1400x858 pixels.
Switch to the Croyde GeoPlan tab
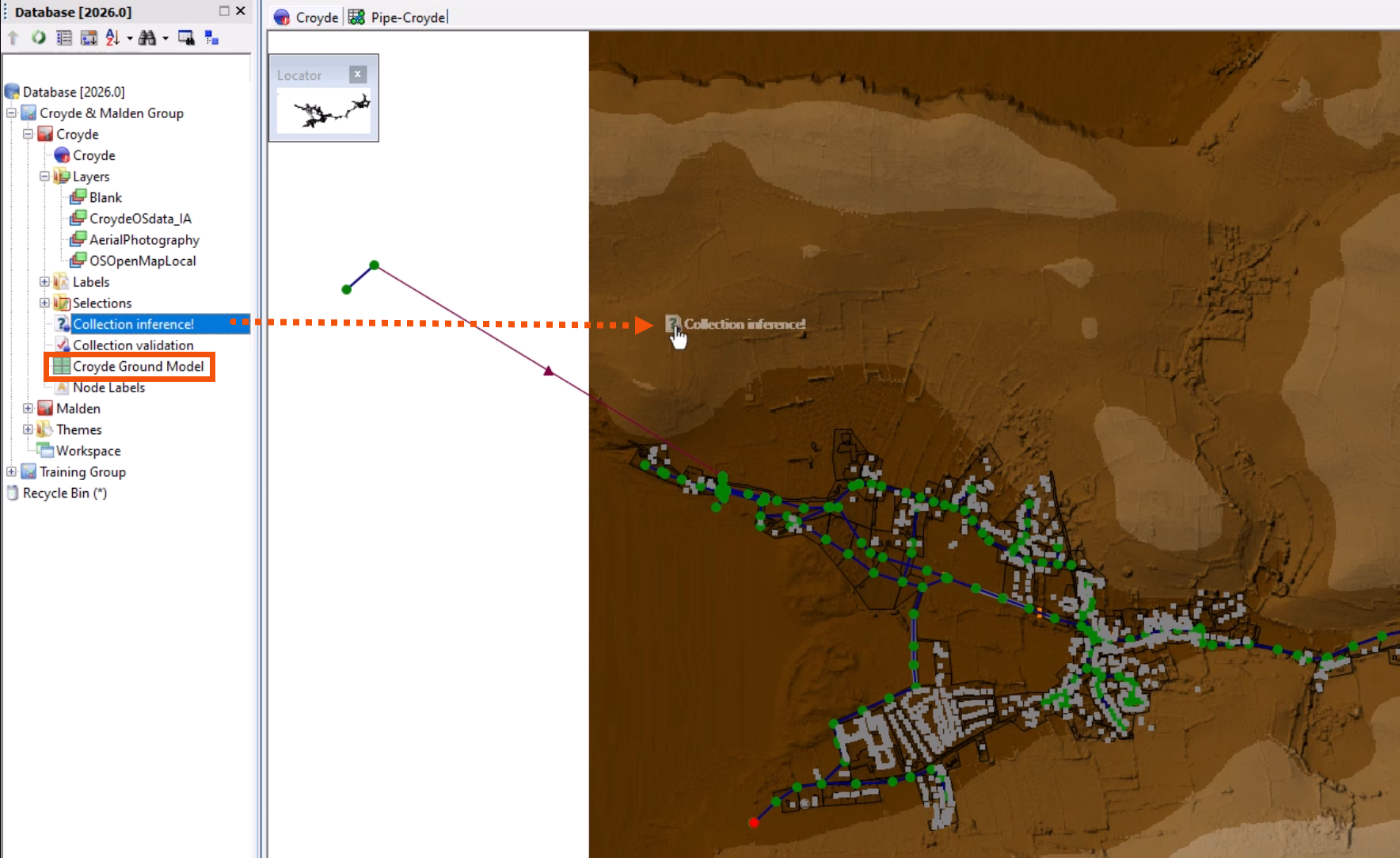point(315,16)
